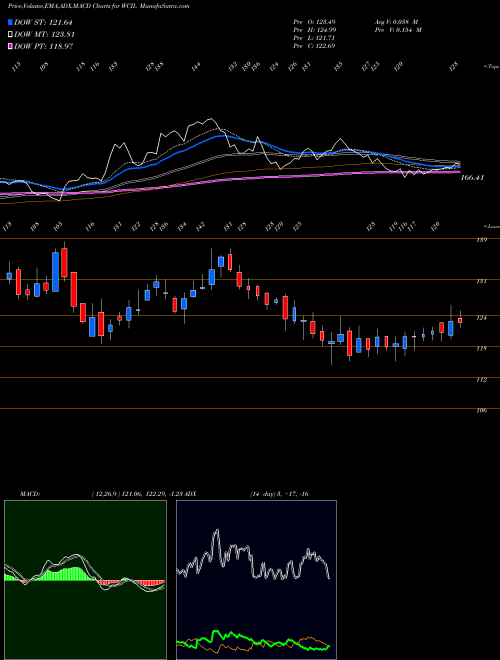
Task: Click the blue DOW ST legend swatch
Action: [x=11, y=22]
